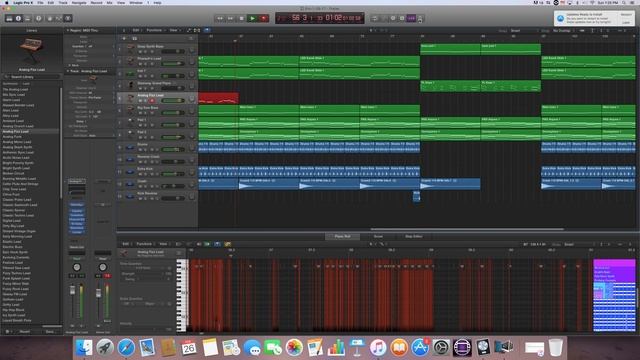This screenshot has height=360, width=640.
Task: Stop playback with the Stop button
Action: pos(242,18)
